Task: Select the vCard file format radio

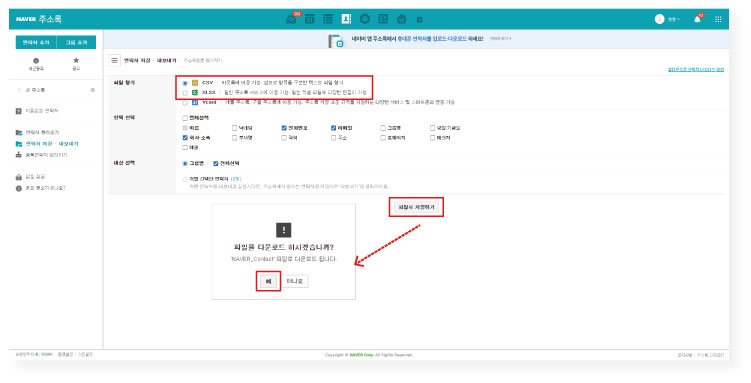Action: 185,102
